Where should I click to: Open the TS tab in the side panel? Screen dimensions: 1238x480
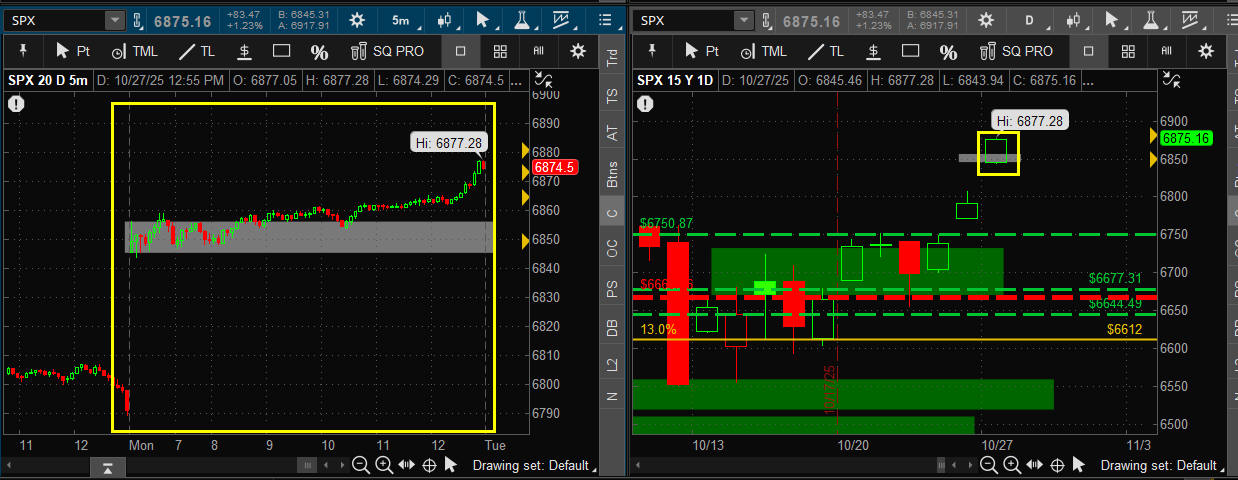(x=612, y=96)
